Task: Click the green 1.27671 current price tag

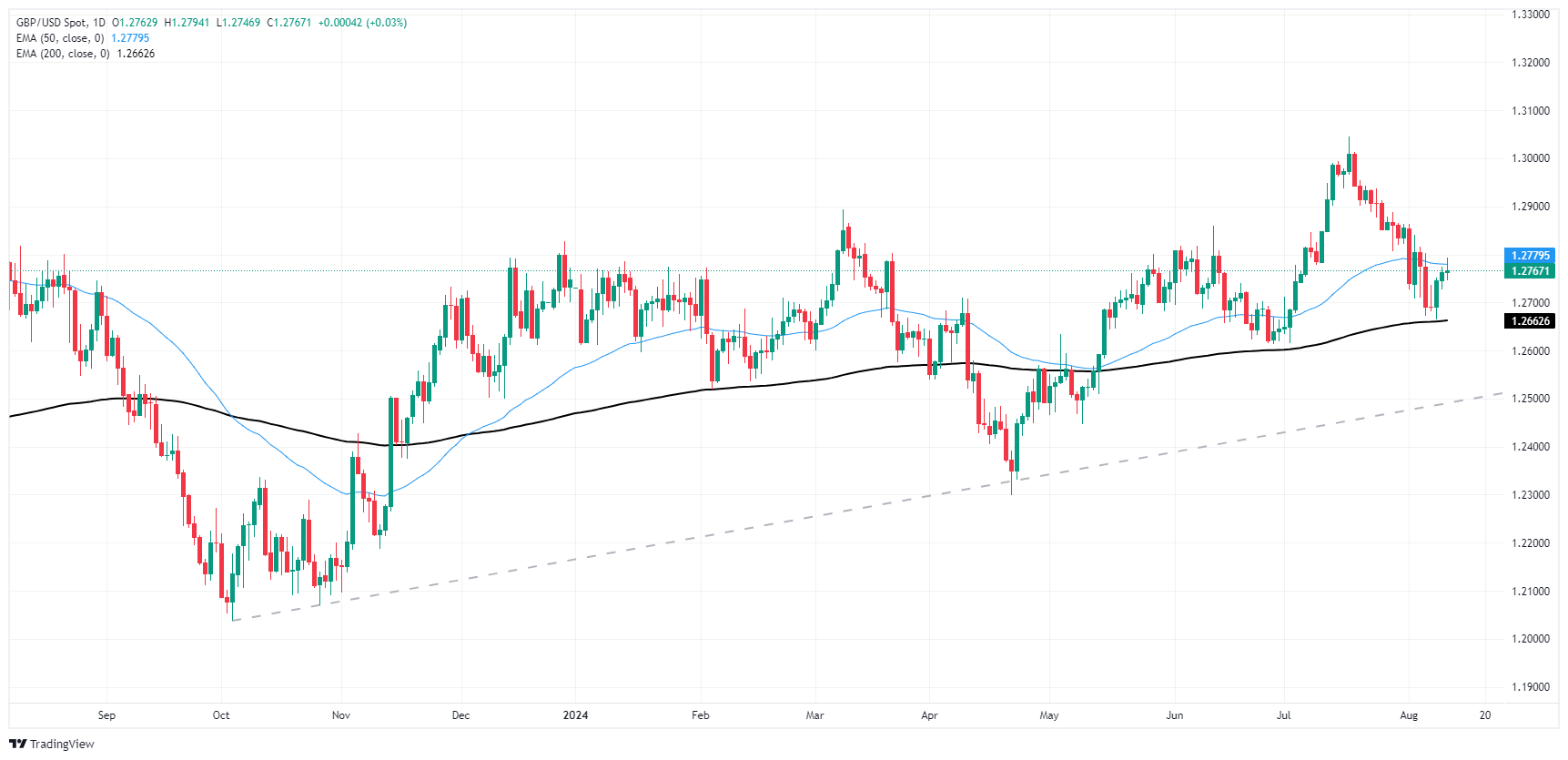Action: click(x=1530, y=270)
